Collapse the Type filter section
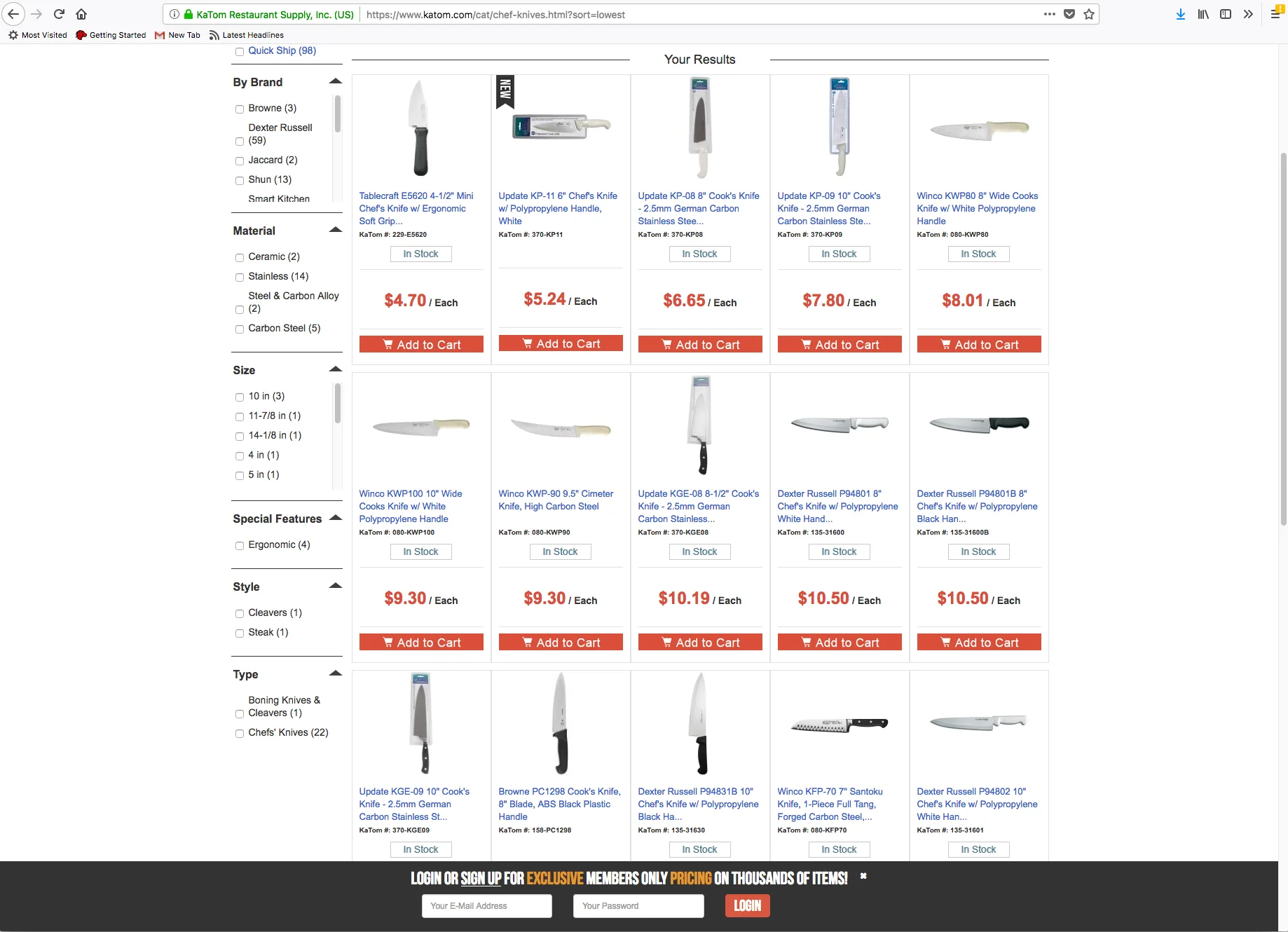Image resolution: width=1288 pixels, height=932 pixels. pos(336,673)
